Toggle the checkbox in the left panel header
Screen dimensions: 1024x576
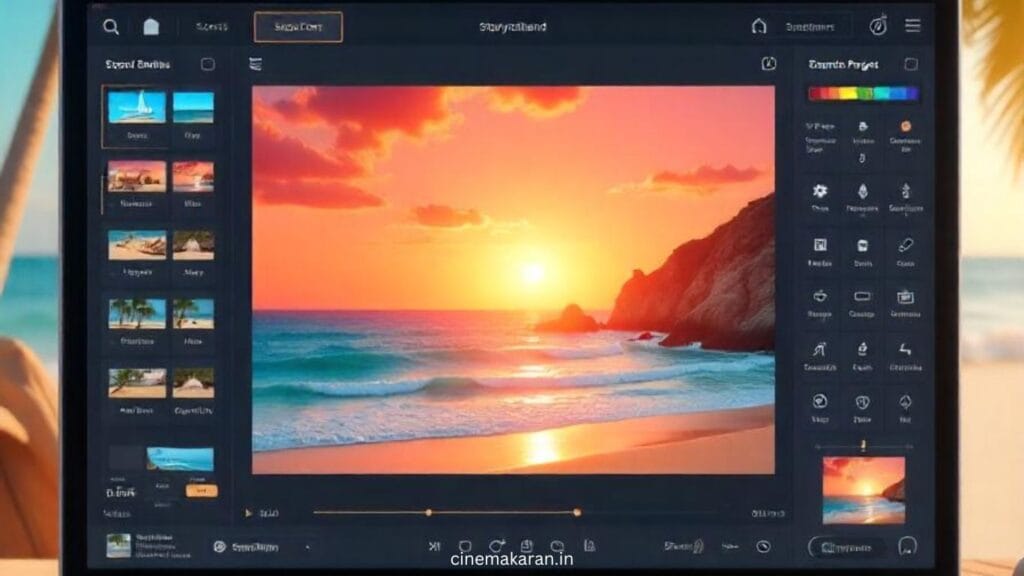point(207,64)
